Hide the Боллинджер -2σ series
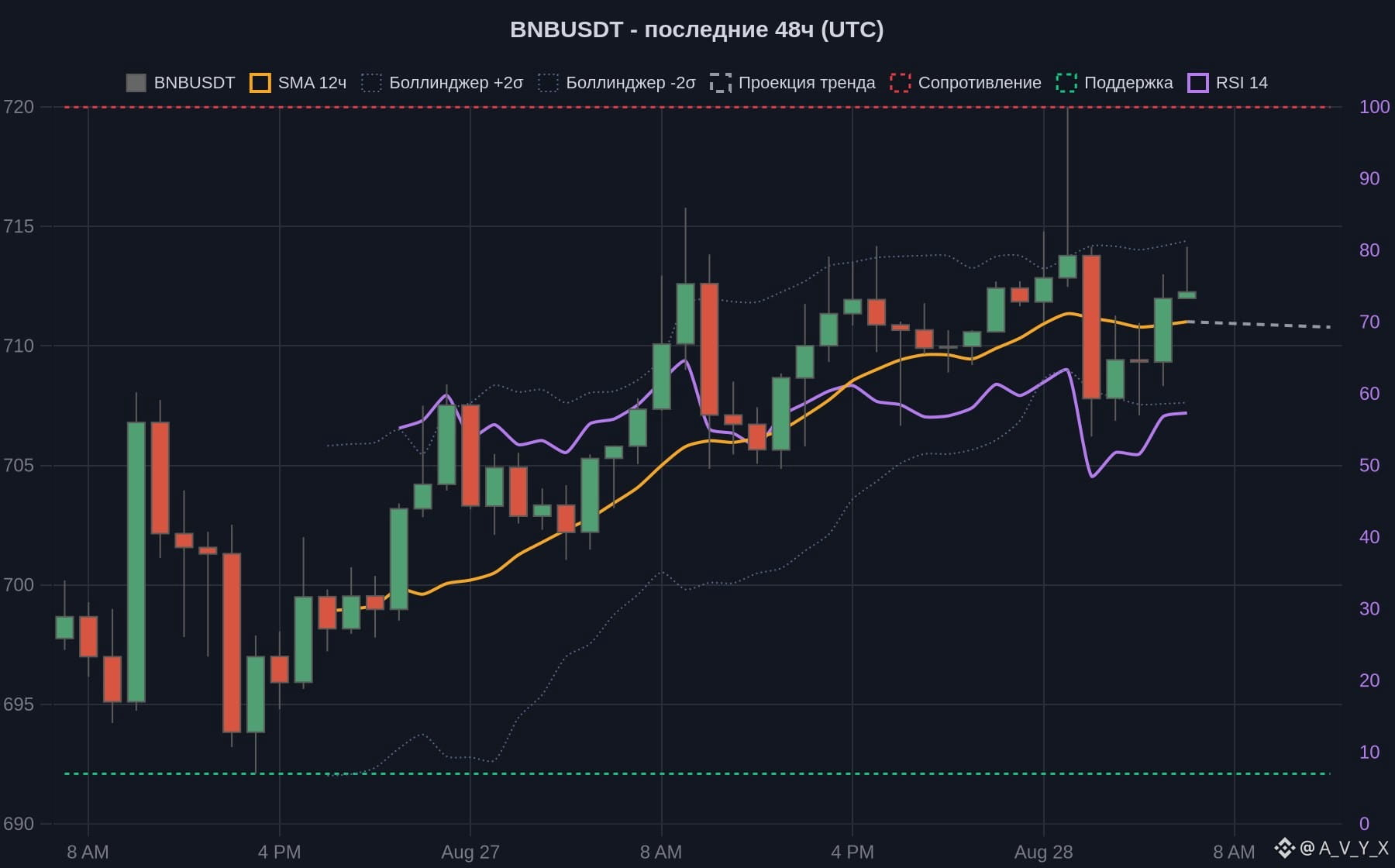Screen dimensions: 1395x868 coord(617,83)
